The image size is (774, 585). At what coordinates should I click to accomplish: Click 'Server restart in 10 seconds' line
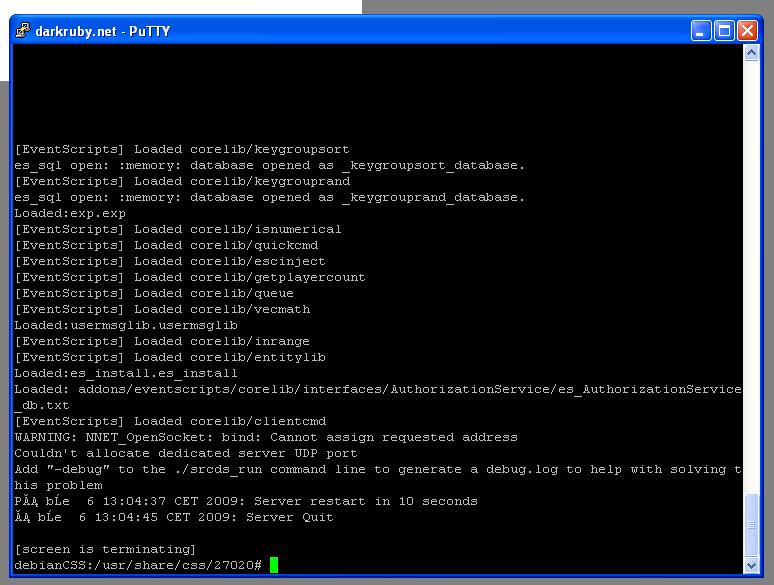[246, 501]
